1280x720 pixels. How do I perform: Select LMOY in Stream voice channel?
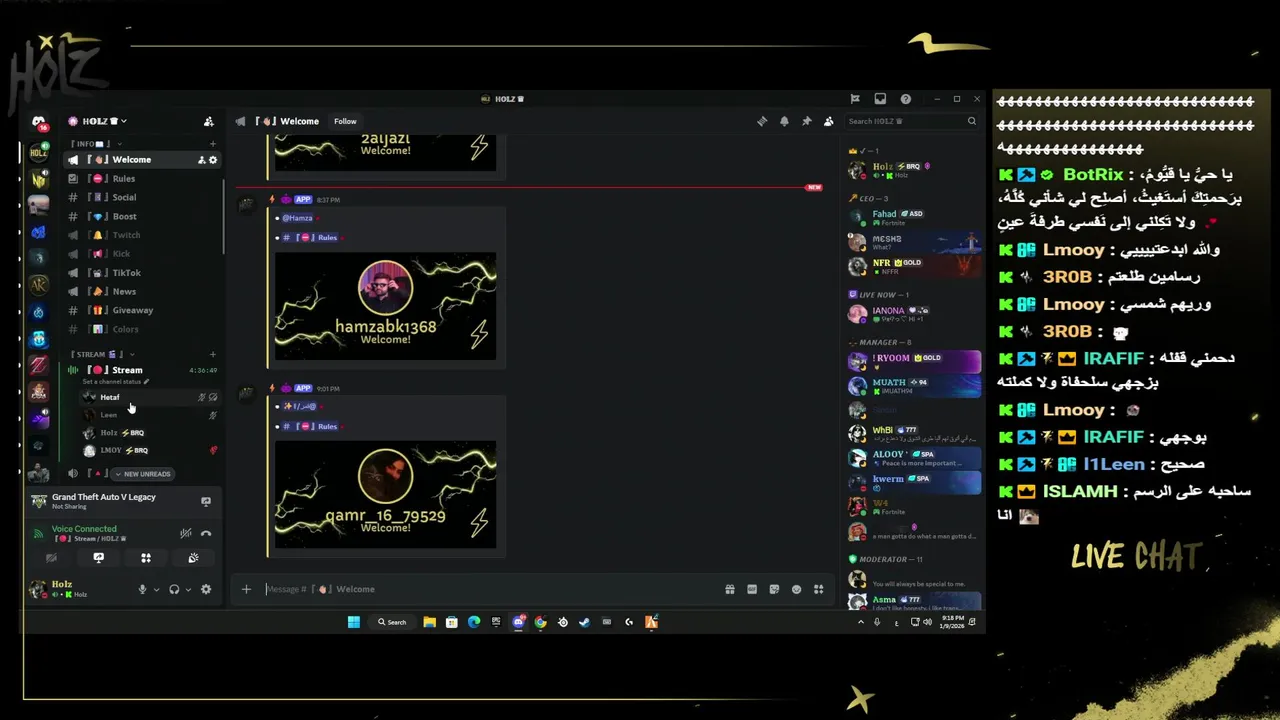tap(150, 450)
